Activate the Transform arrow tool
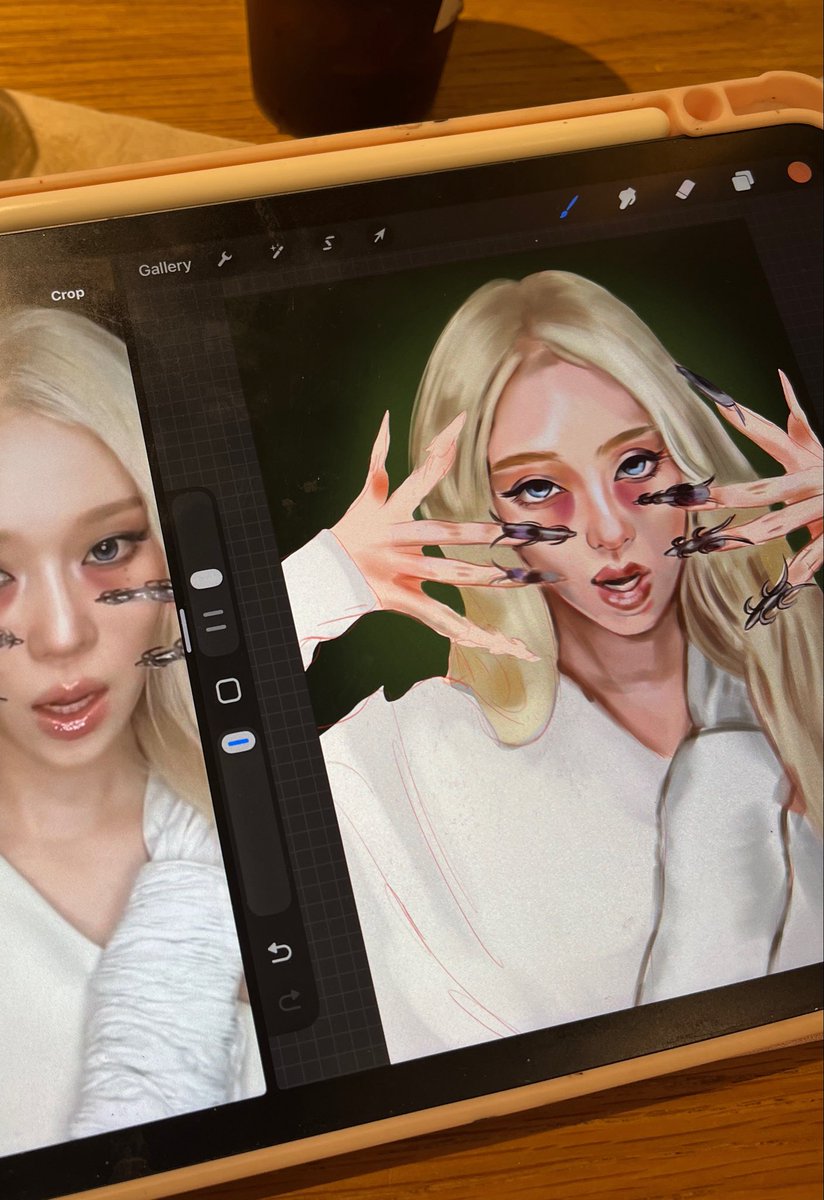This screenshot has height=1200, width=824. pyautogui.click(x=379, y=236)
